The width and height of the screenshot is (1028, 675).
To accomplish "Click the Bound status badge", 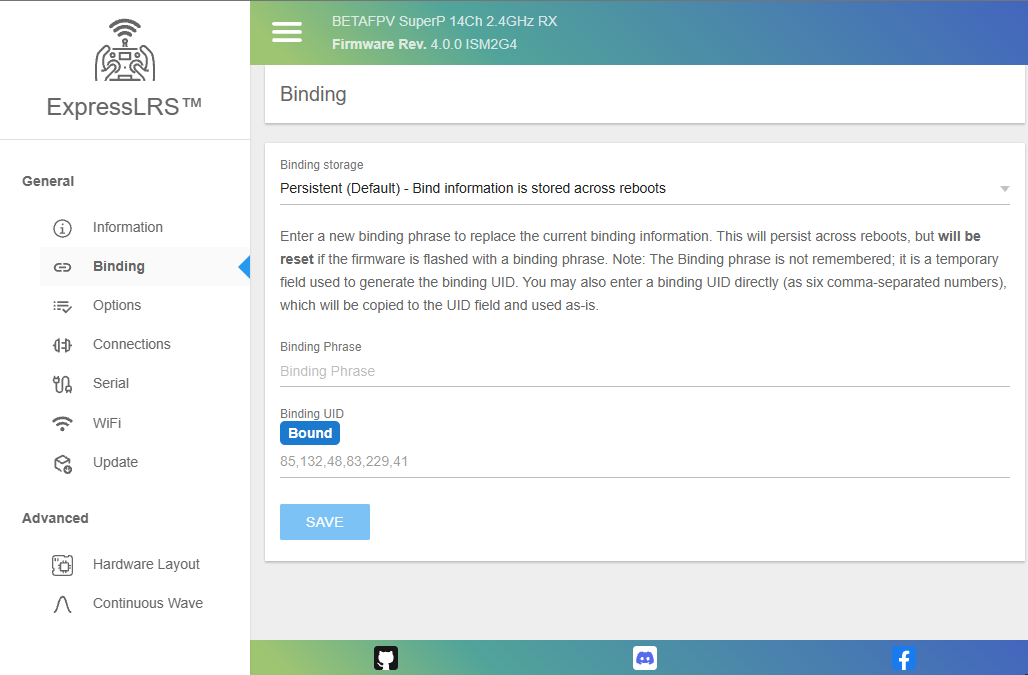I will click(x=310, y=433).
